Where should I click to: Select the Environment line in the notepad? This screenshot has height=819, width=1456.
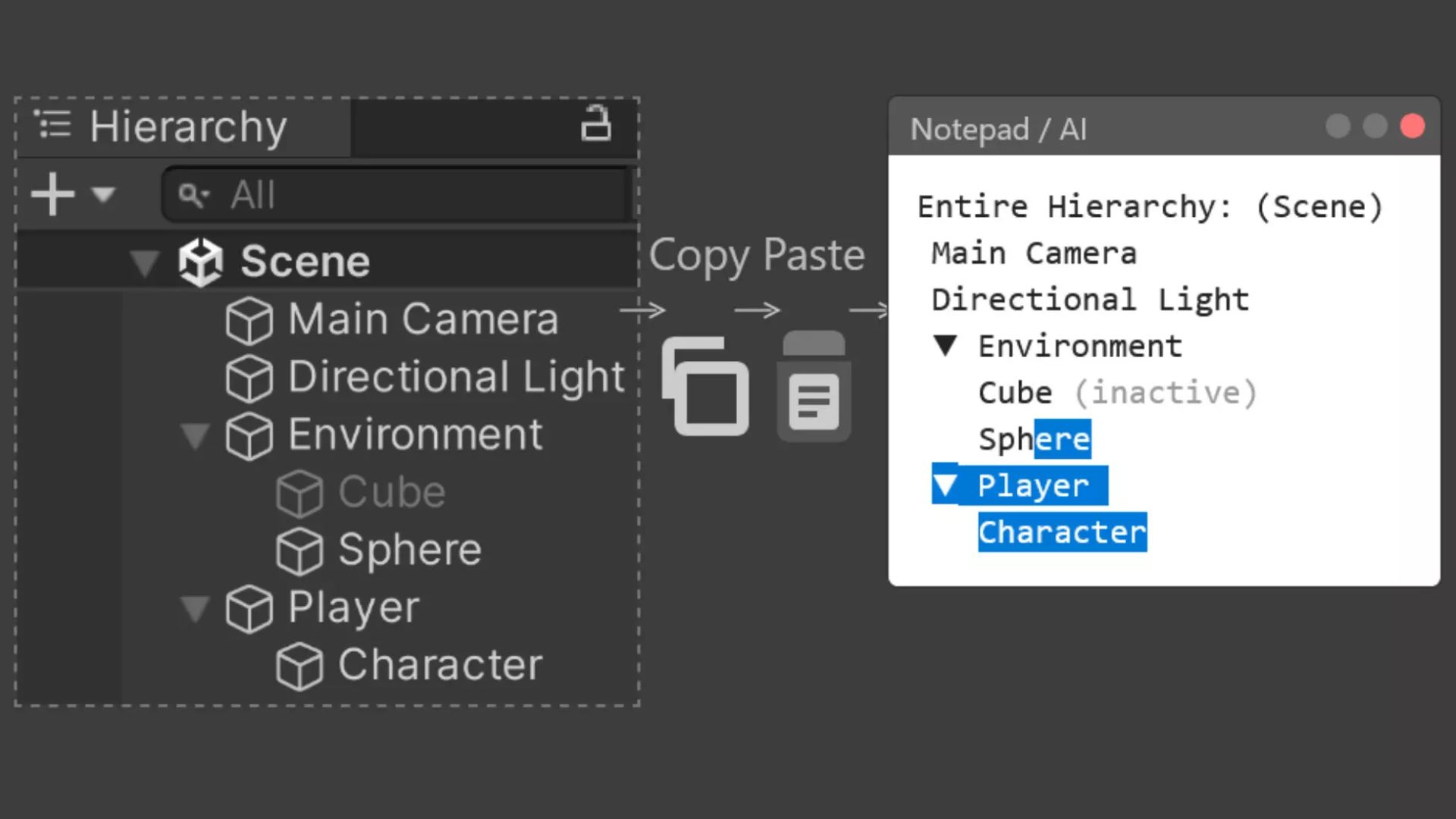pos(1080,346)
